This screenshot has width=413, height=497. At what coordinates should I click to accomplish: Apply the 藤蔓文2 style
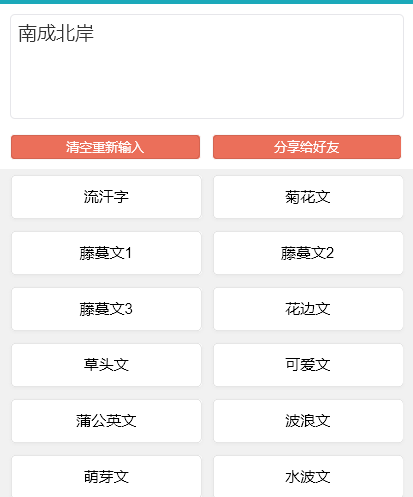308,253
